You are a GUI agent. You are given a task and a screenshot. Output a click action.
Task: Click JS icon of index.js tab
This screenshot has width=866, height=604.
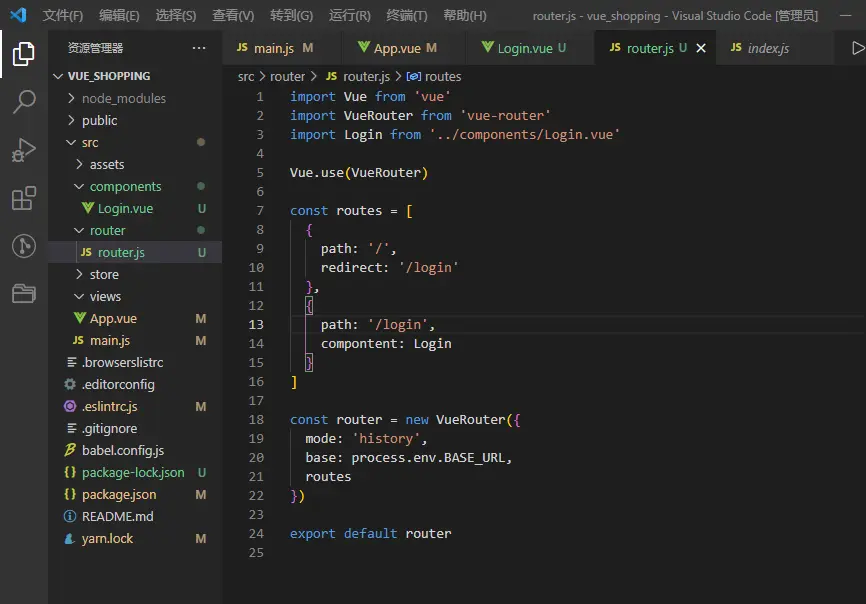pos(736,47)
